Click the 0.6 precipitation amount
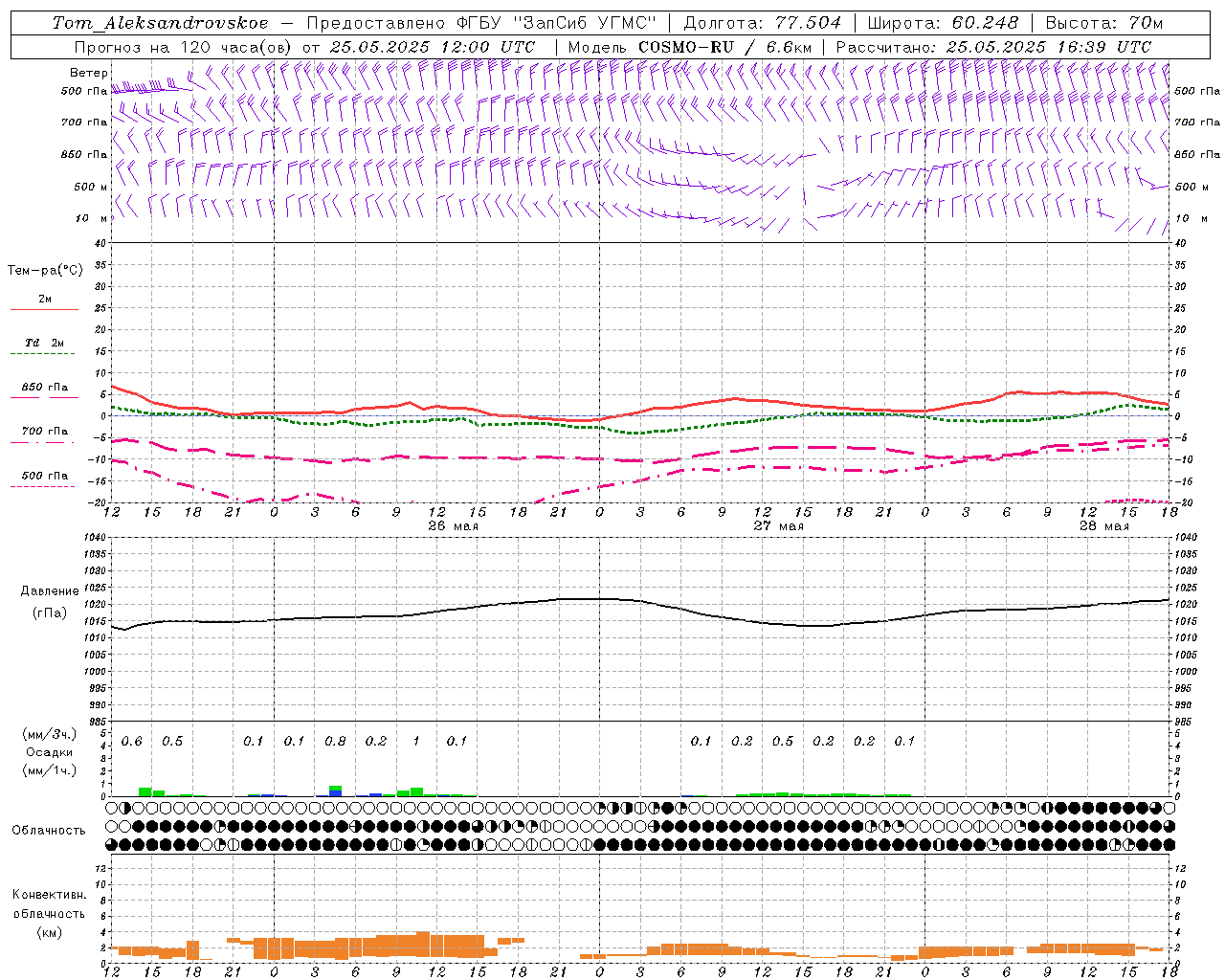The image size is (1225, 980). pyautogui.click(x=132, y=741)
